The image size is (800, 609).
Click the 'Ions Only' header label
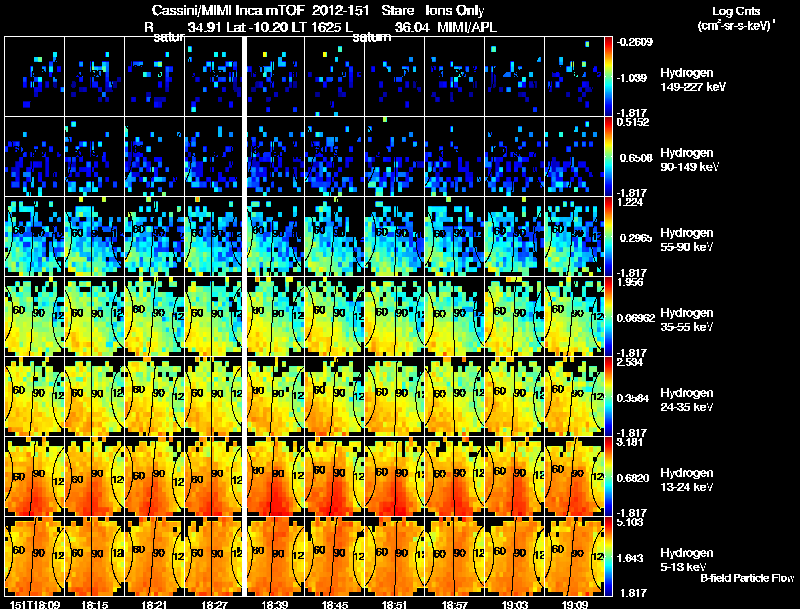click(x=455, y=11)
